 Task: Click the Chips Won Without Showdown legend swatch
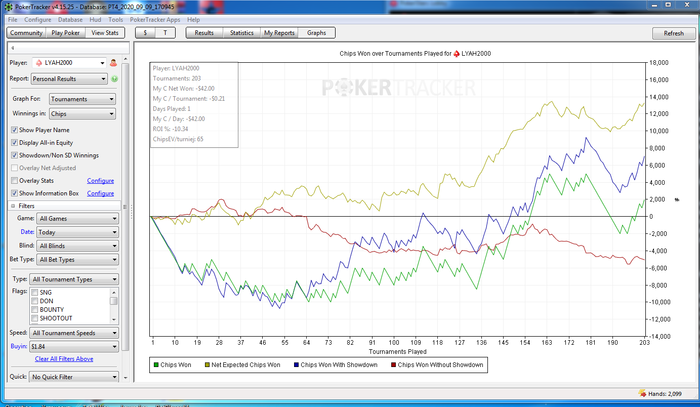(x=393, y=365)
